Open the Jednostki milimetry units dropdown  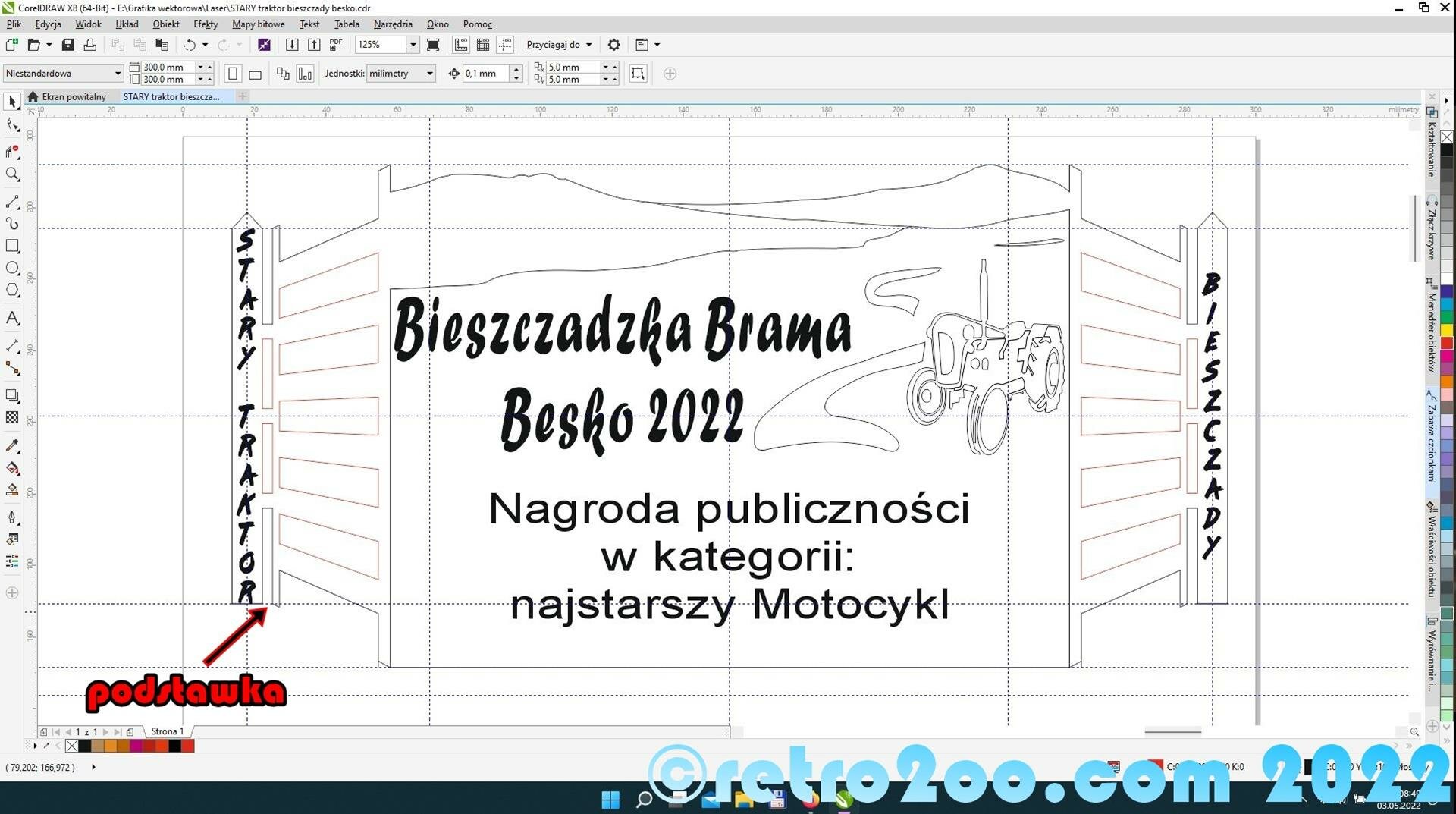429,74
